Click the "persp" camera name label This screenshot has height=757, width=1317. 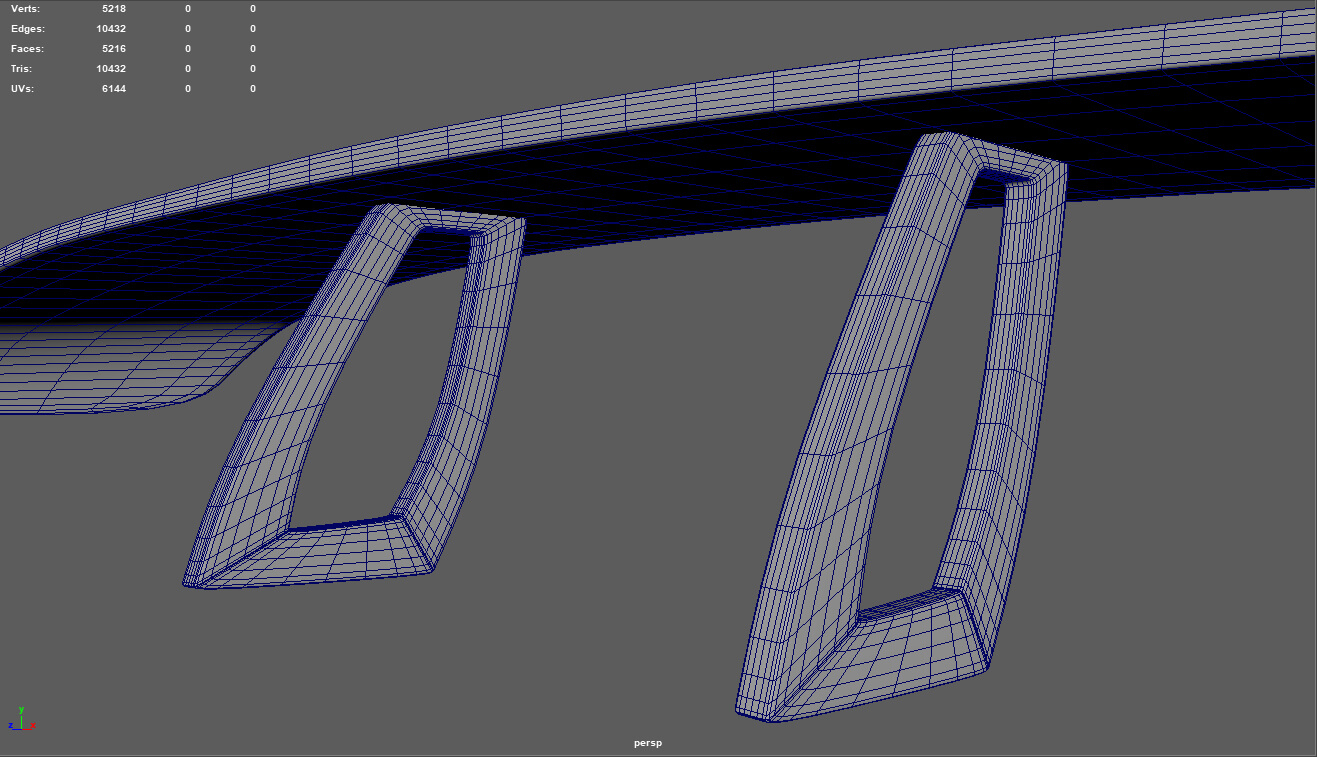648,743
